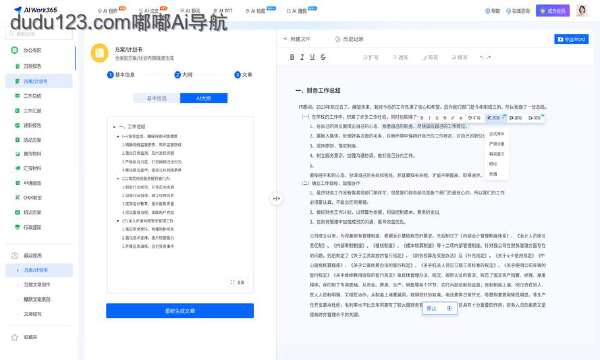
Task: Click the blue generate article button
Action: coord(180,311)
